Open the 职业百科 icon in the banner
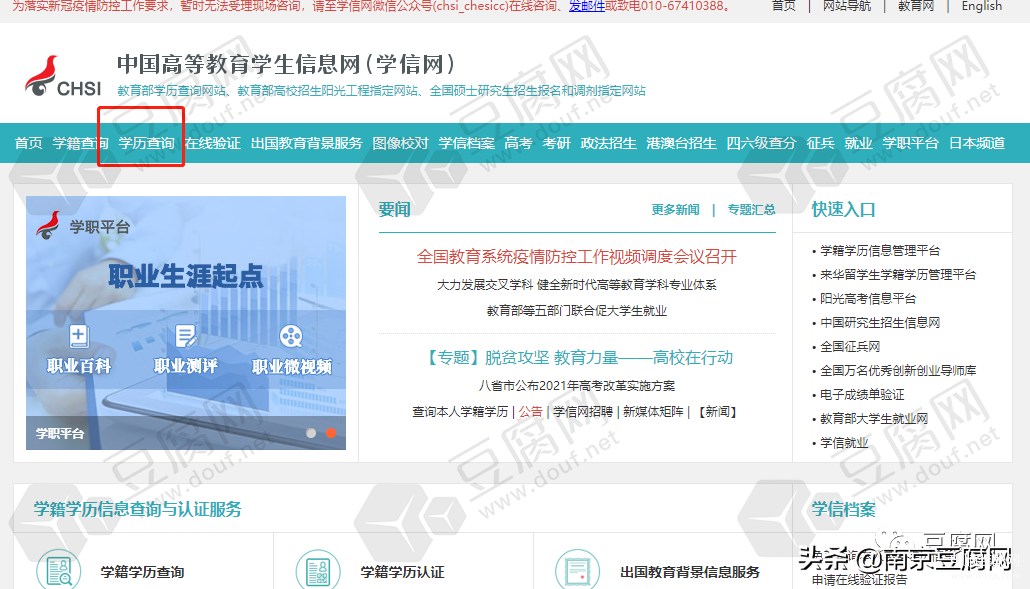Screen dimensions: 1030x589 click(79, 336)
